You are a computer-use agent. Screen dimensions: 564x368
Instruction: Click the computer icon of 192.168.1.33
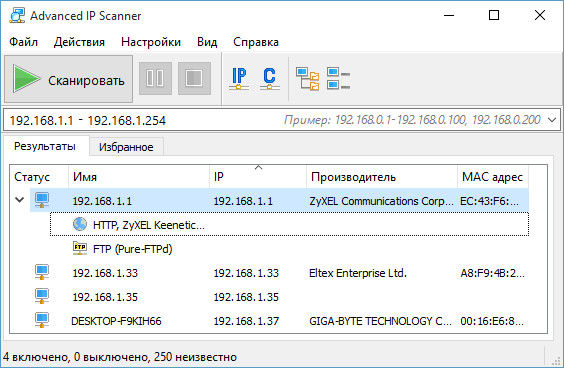(42, 272)
